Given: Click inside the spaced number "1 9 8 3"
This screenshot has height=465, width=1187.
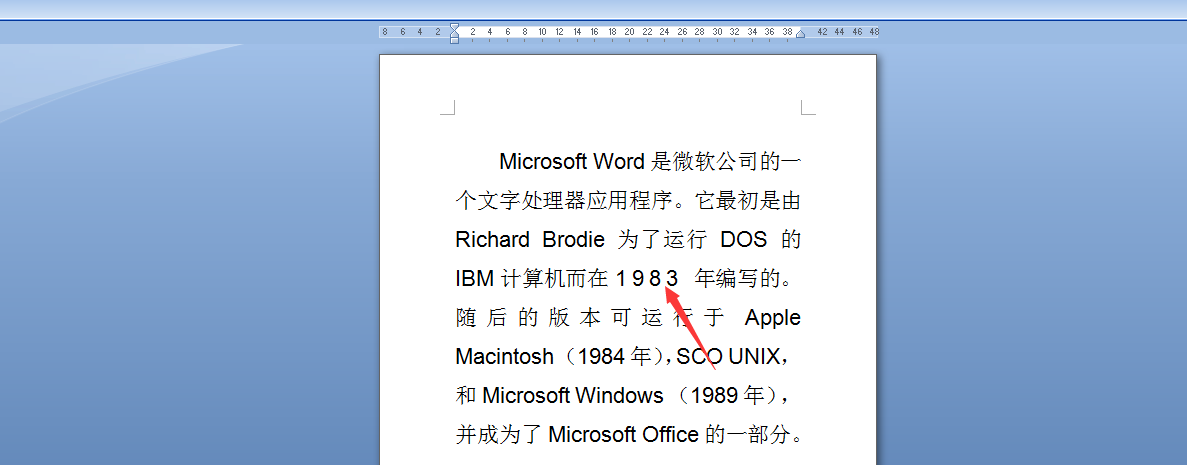Looking at the screenshot, I should click(x=647, y=279).
